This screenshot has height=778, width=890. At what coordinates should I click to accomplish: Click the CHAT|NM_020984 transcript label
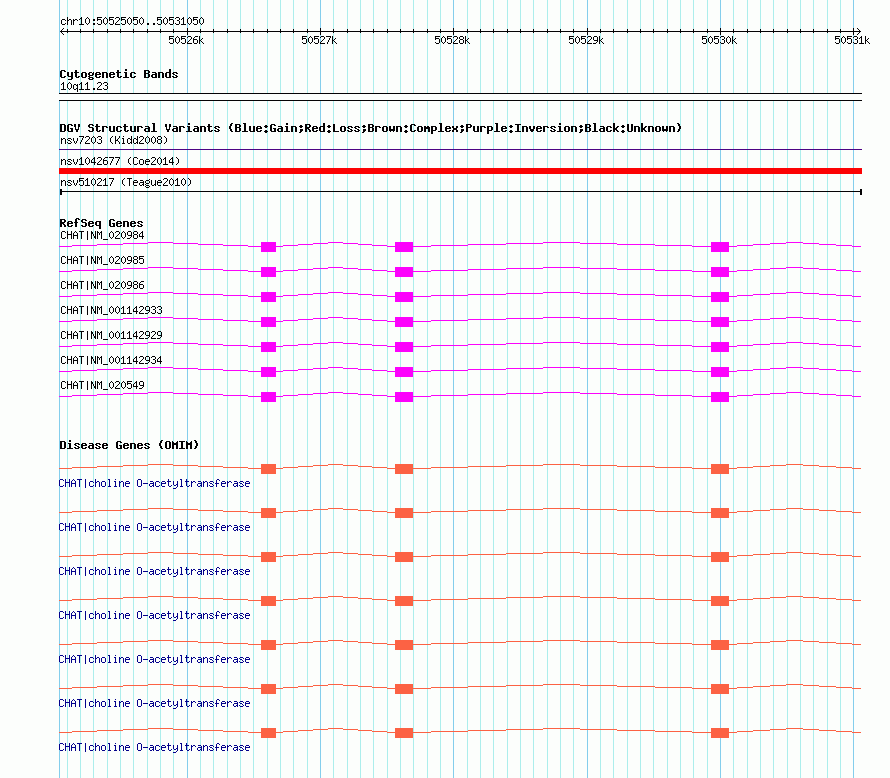click(x=102, y=235)
